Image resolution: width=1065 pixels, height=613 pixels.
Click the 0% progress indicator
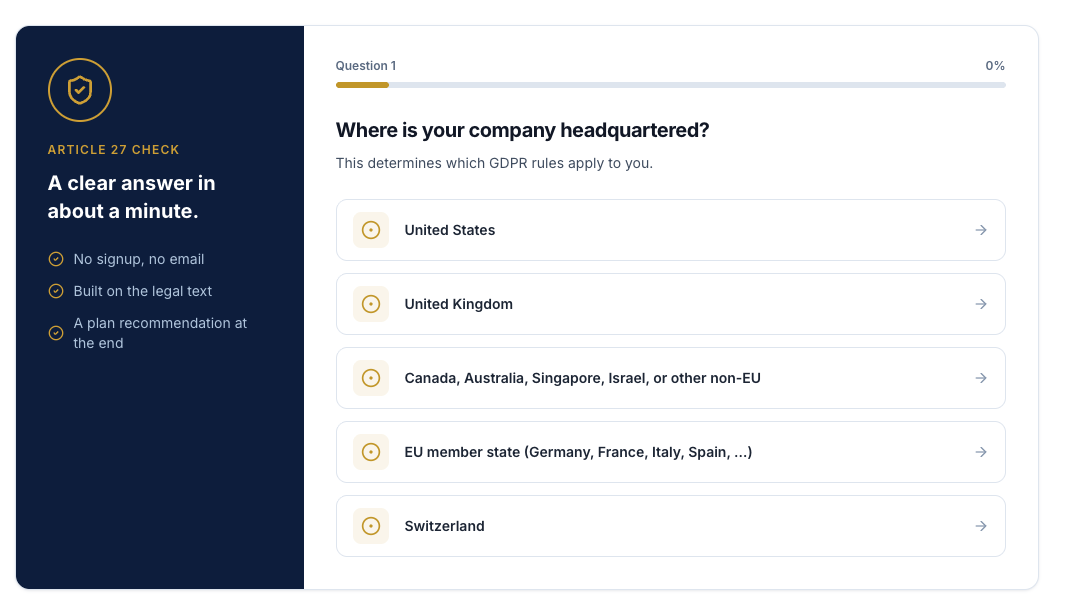click(x=995, y=66)
